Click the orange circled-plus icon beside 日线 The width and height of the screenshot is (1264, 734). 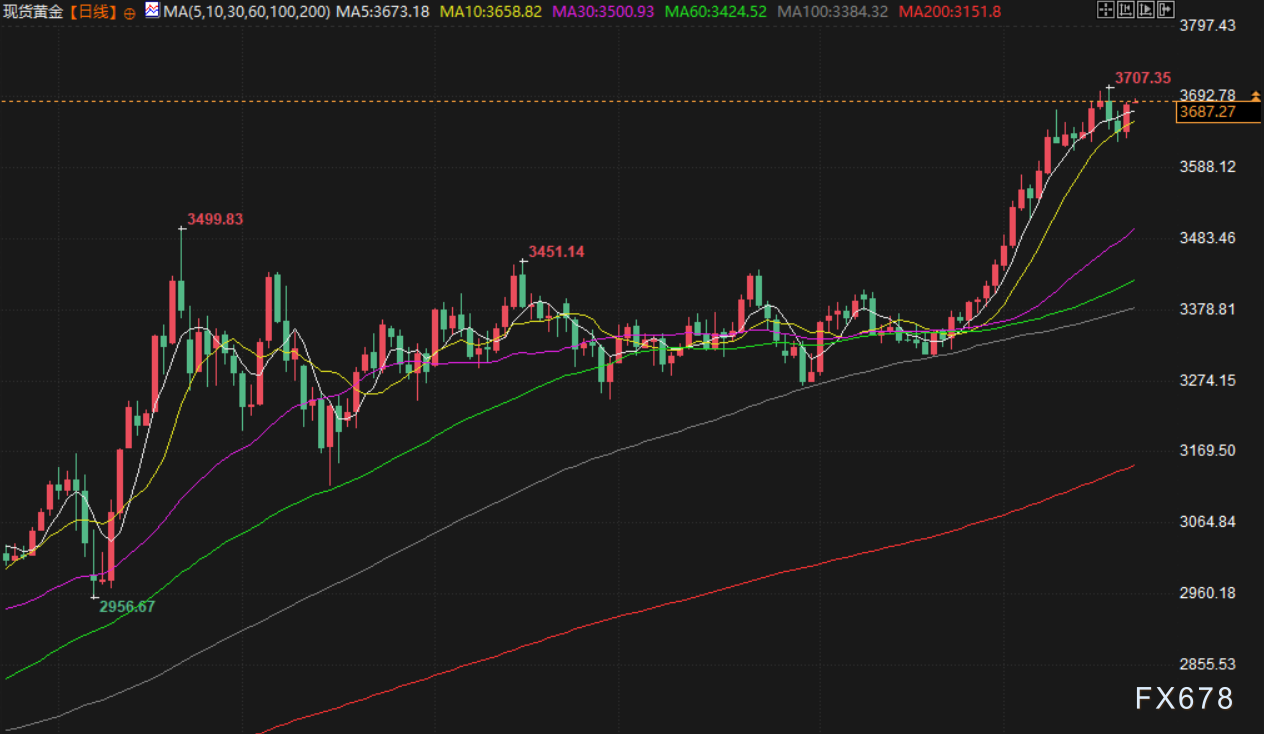pos(130,13)
